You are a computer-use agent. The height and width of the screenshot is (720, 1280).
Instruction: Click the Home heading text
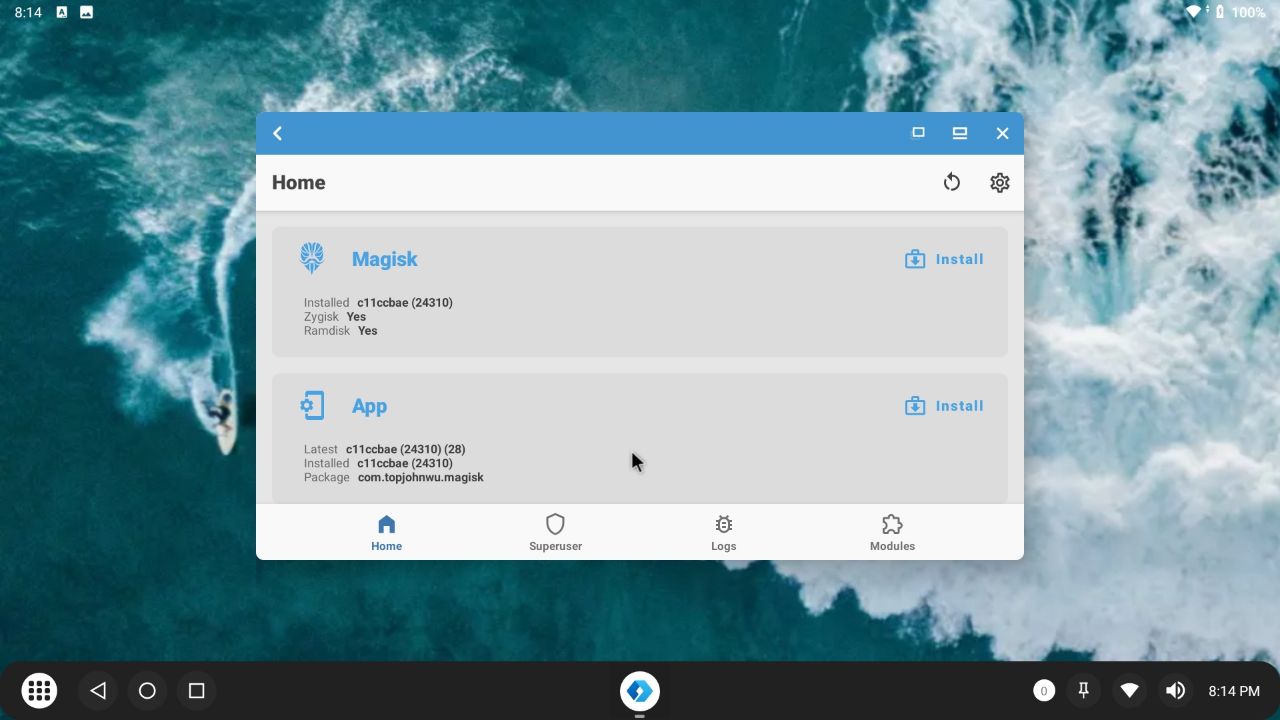(299, 182)
